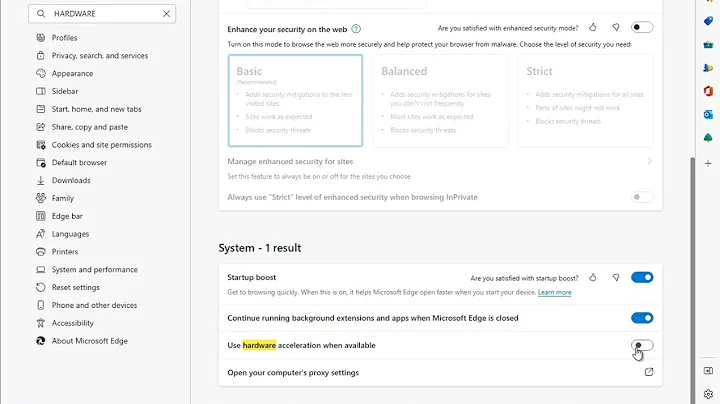
Task: Open sidebar settings gear icon
Action: [x=708, y=394]
